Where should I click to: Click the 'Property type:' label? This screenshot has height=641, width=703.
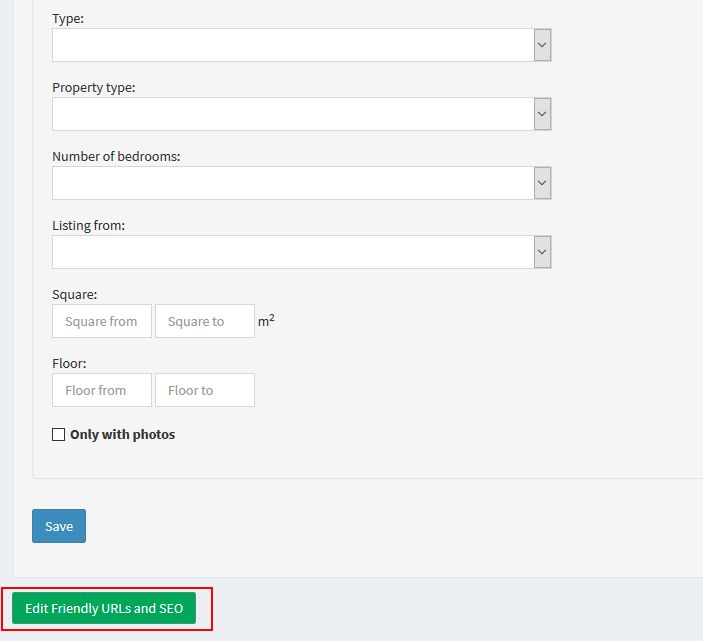pyautogui.click(x=93, y=87)
